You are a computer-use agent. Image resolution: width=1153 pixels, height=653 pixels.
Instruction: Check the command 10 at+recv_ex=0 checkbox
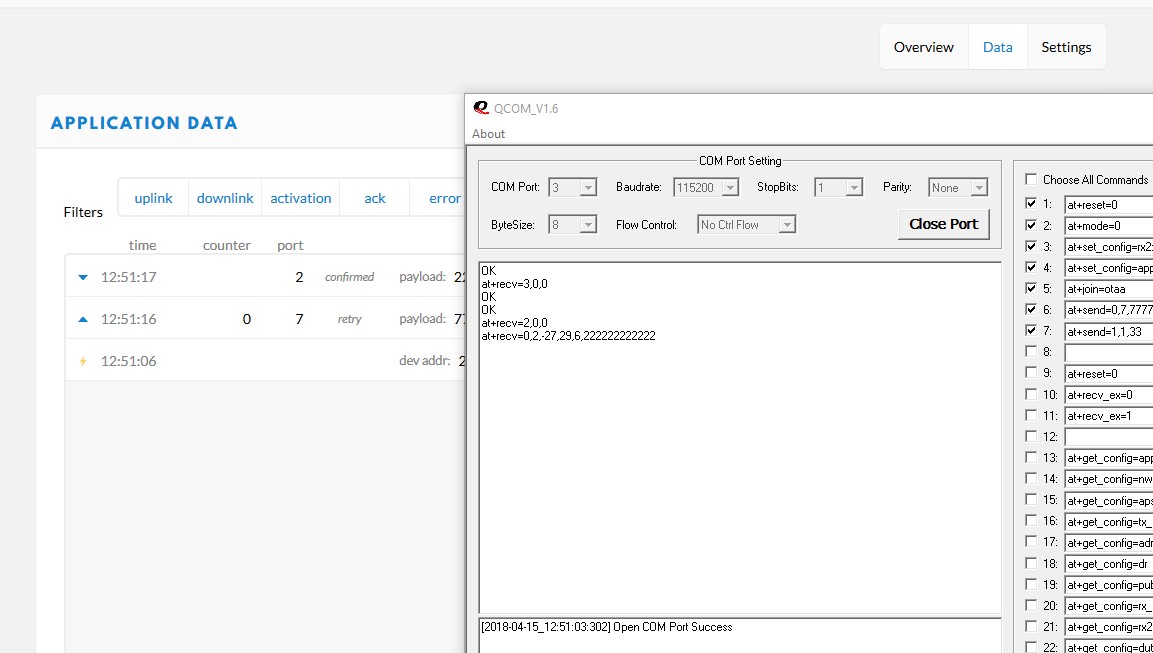pyautogui.click(x=1031, y=395)
